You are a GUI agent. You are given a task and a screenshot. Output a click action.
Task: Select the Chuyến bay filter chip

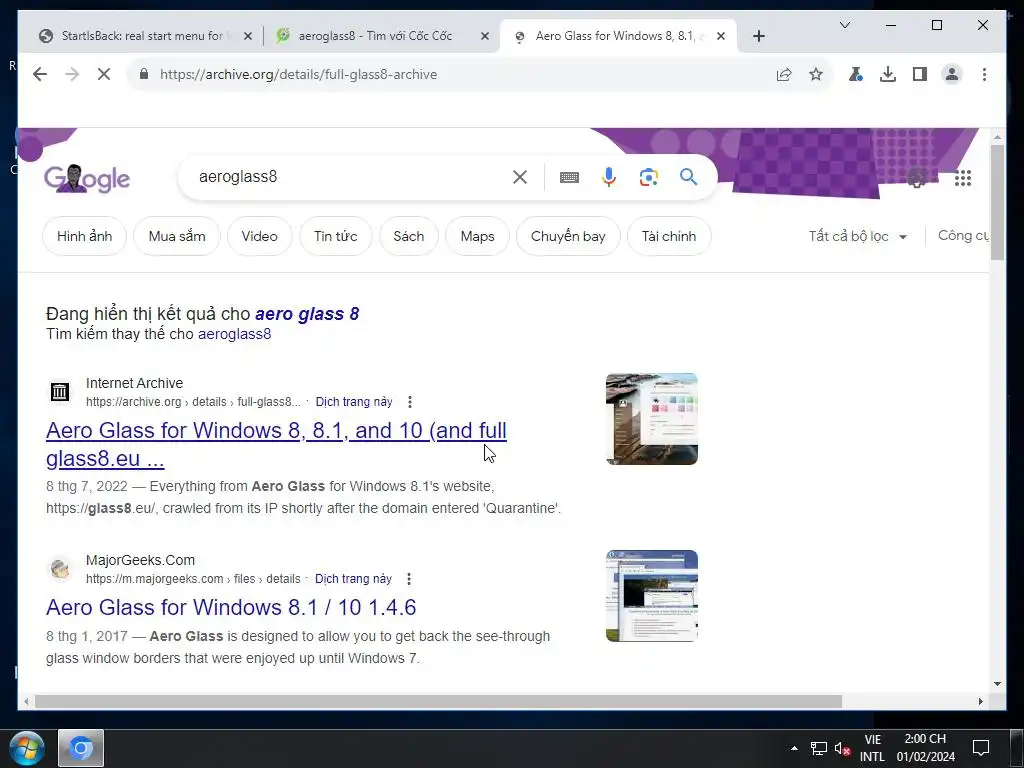click(568, 236)
